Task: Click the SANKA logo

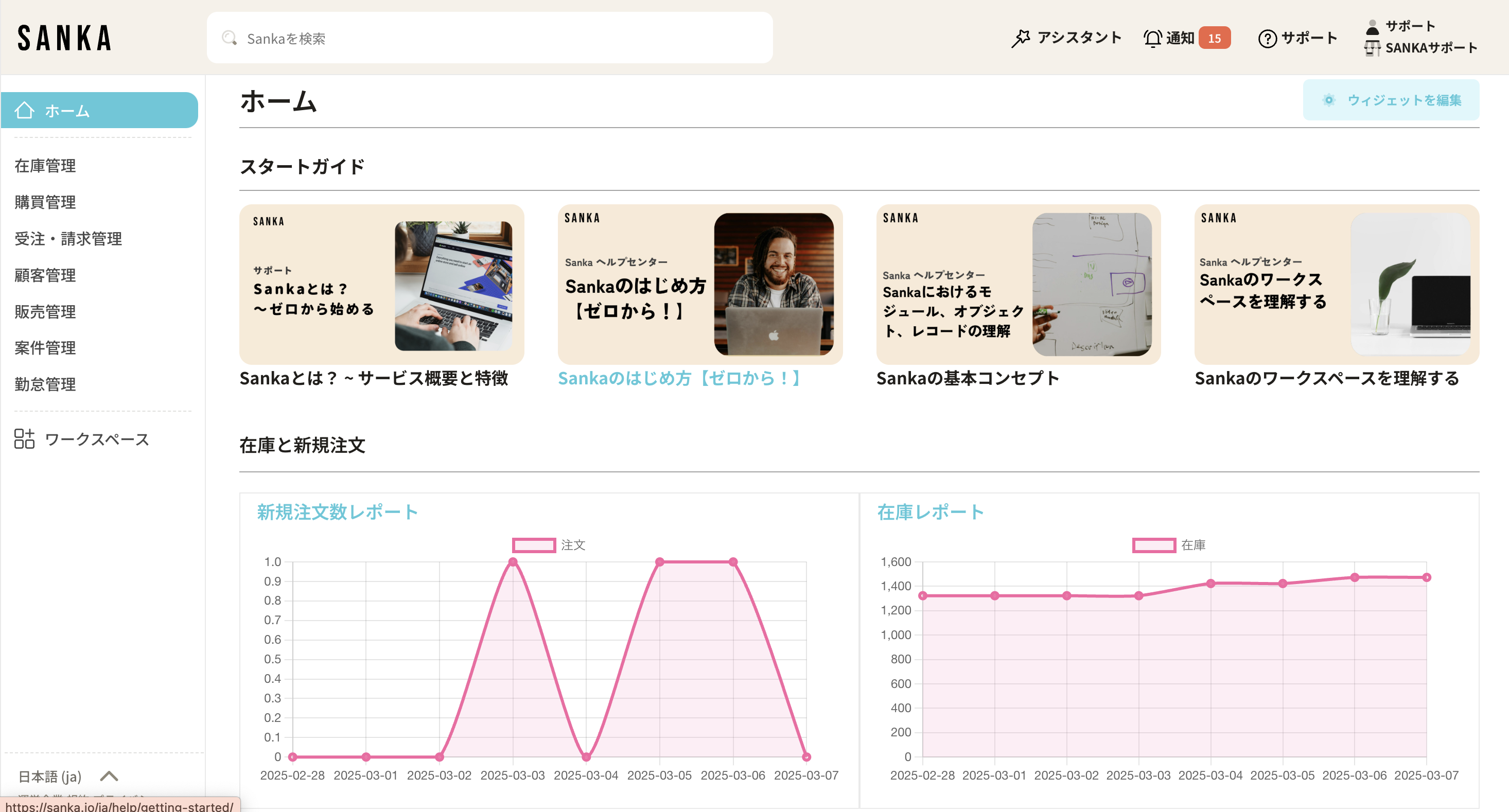Action: point(64,38)
